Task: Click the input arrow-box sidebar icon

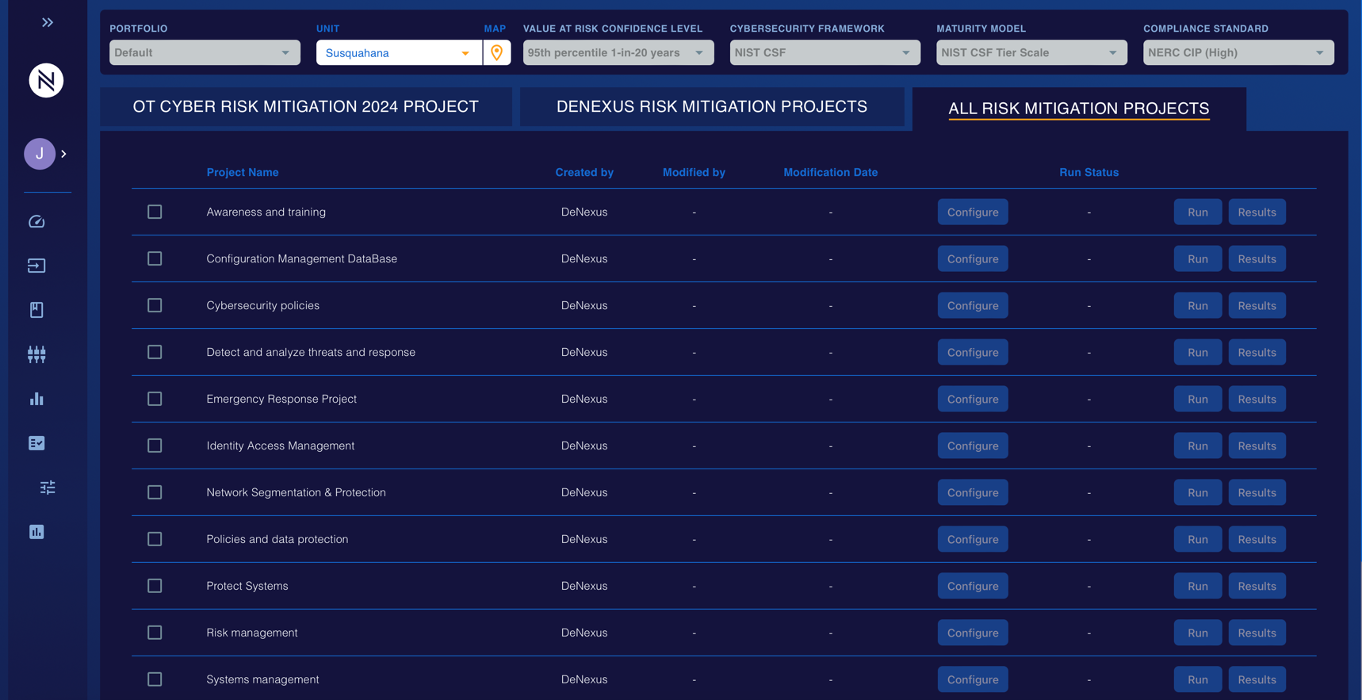Action: point(37,266)
